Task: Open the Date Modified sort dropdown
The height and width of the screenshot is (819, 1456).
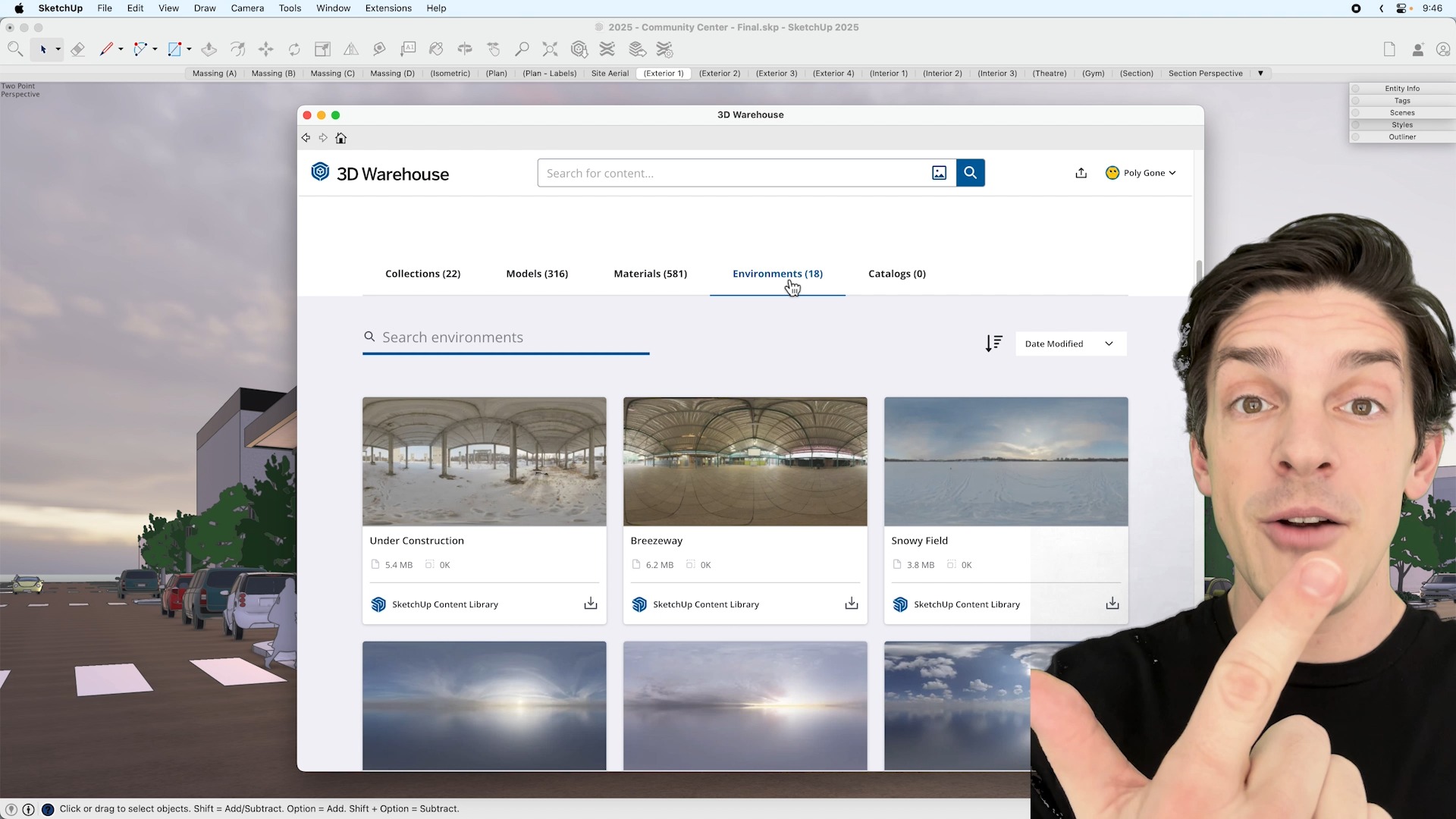Action: click(x=1071, y=344)
